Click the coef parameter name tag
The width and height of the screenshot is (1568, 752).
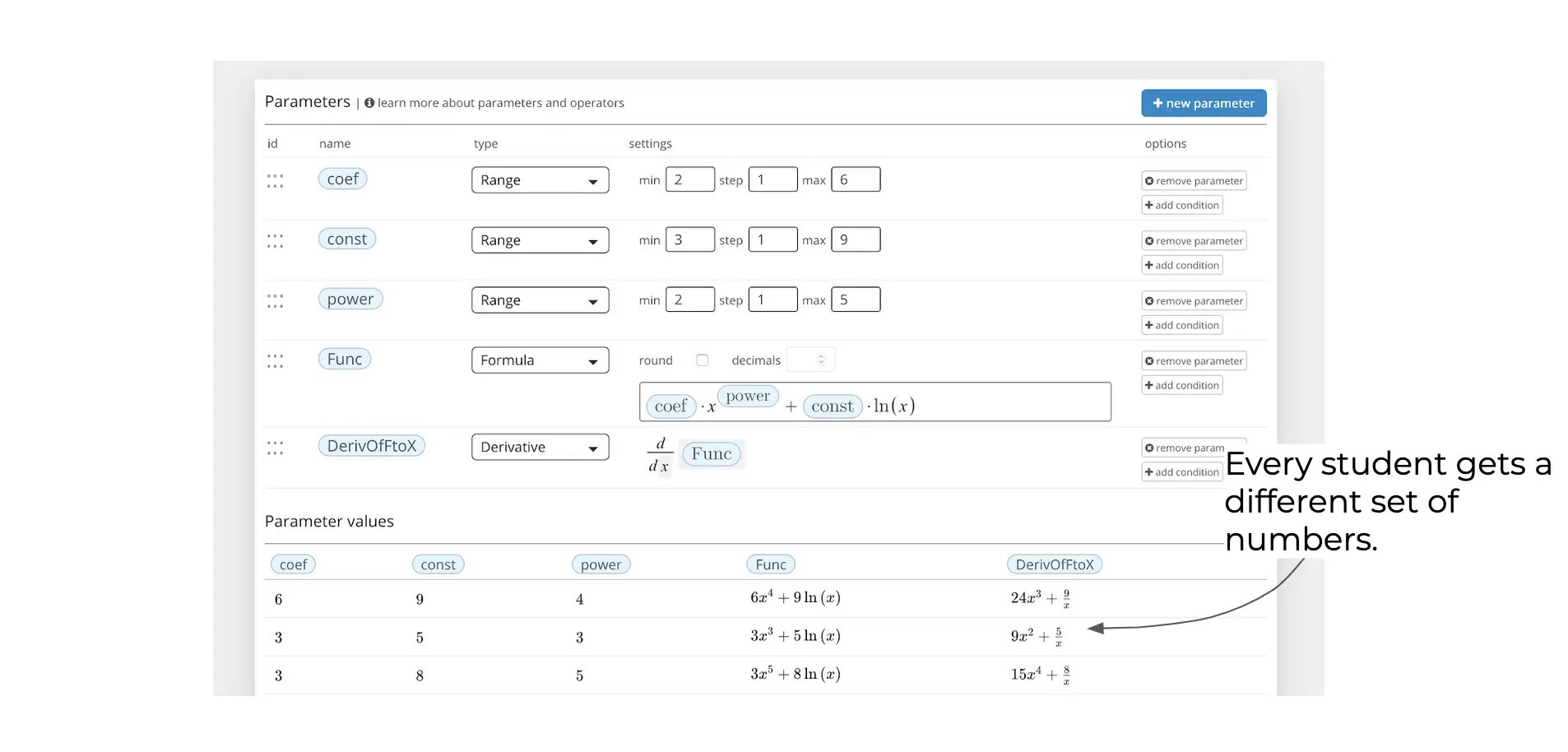342,179
